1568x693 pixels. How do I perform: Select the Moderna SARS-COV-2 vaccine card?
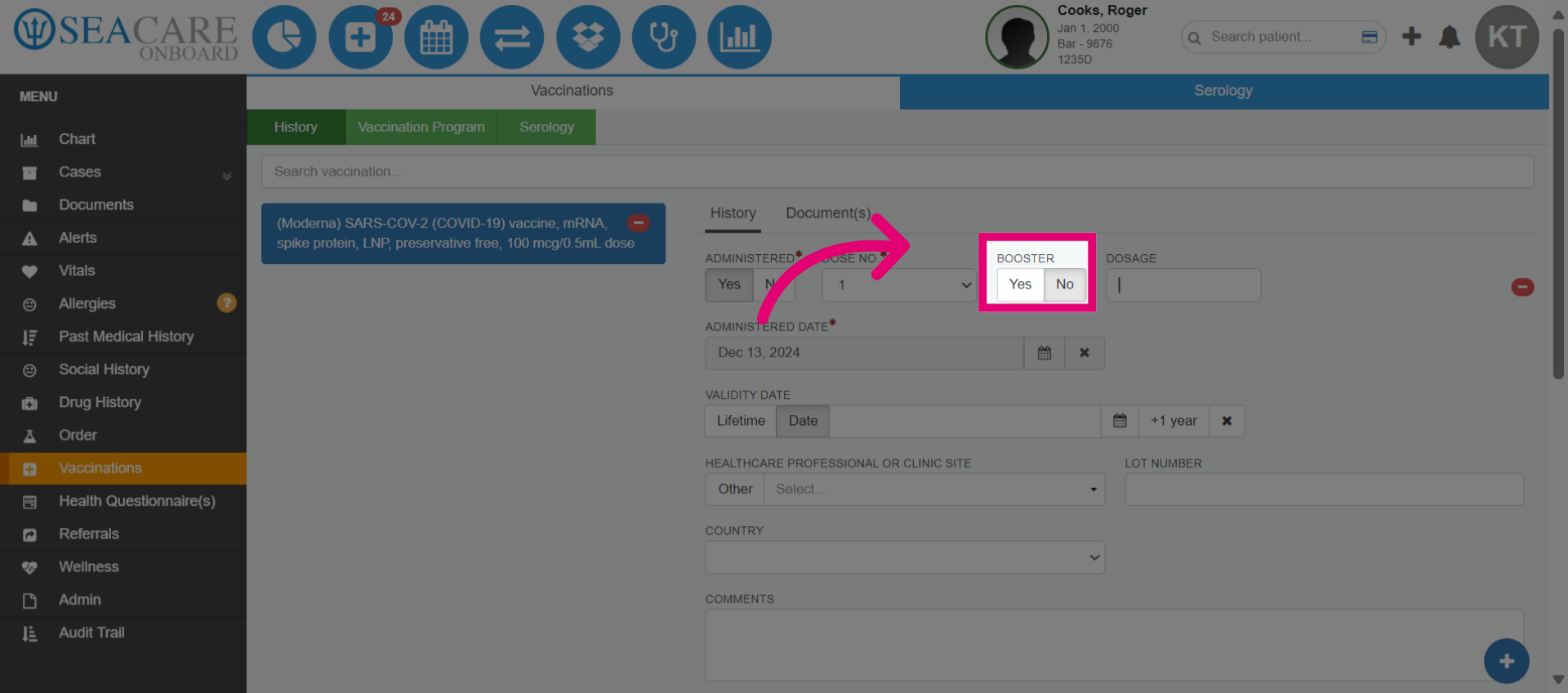tap(463, 234)
